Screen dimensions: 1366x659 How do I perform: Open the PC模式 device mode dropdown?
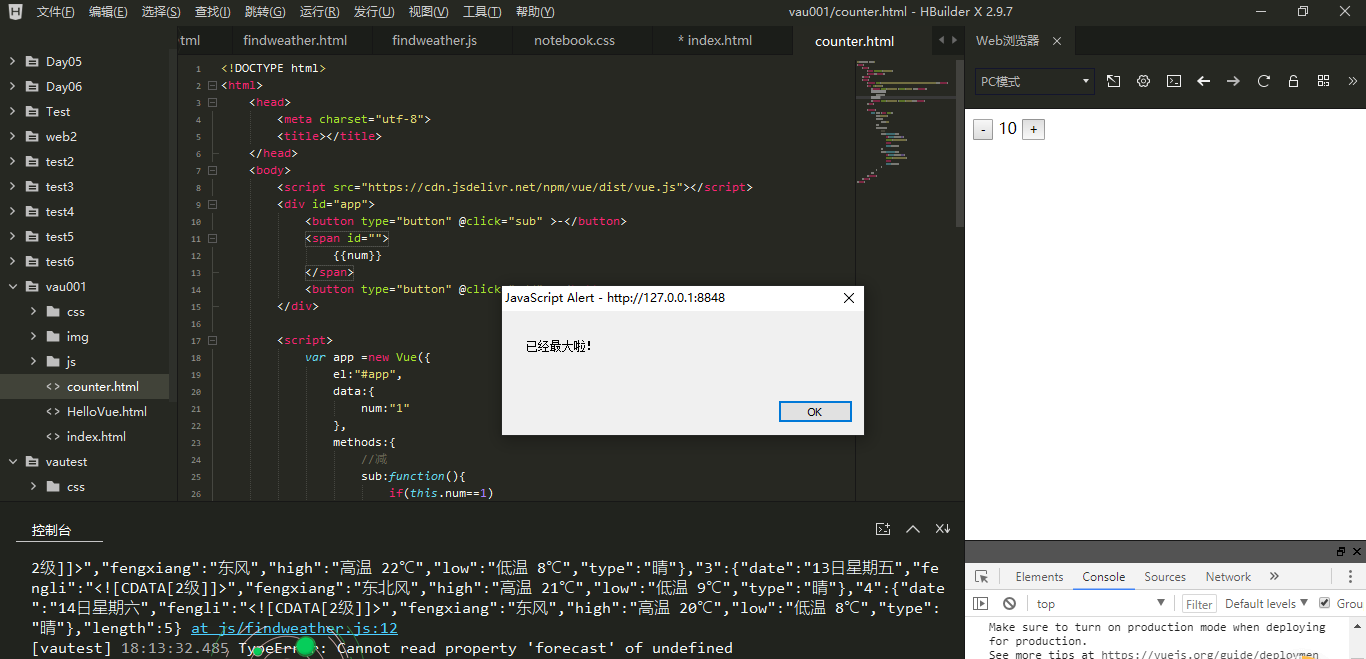(x=1035, y=81)
